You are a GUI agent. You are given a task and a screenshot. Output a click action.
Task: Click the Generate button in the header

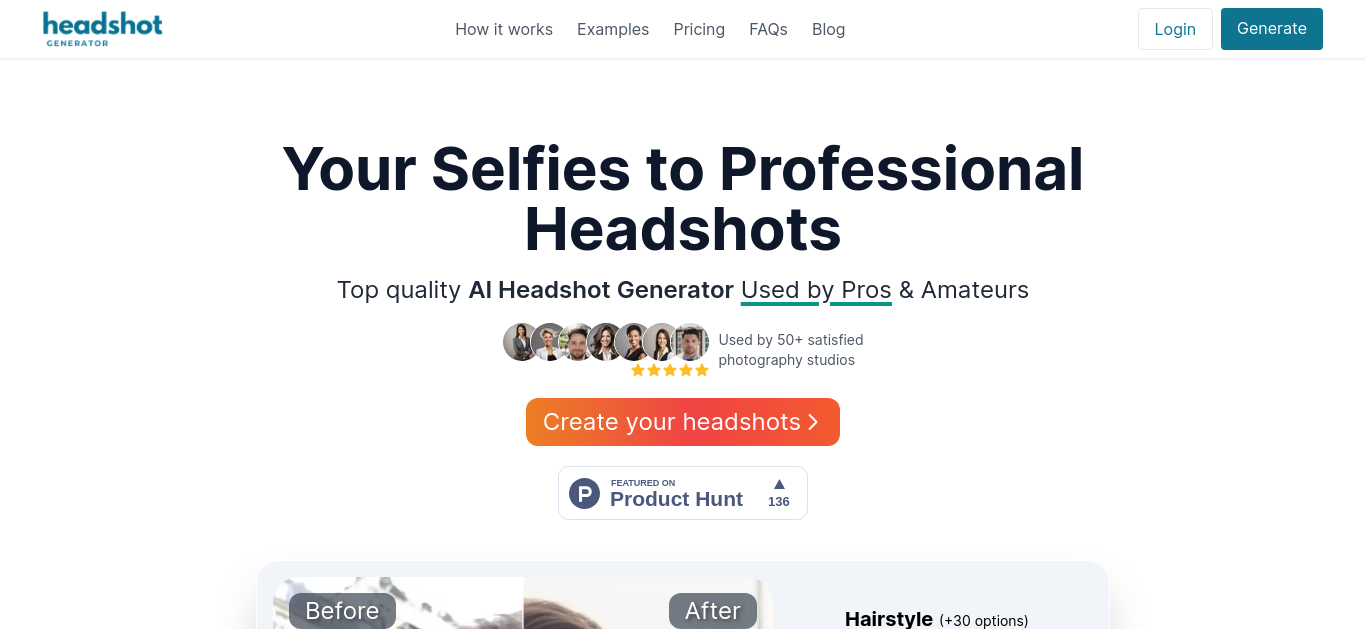1272,29
